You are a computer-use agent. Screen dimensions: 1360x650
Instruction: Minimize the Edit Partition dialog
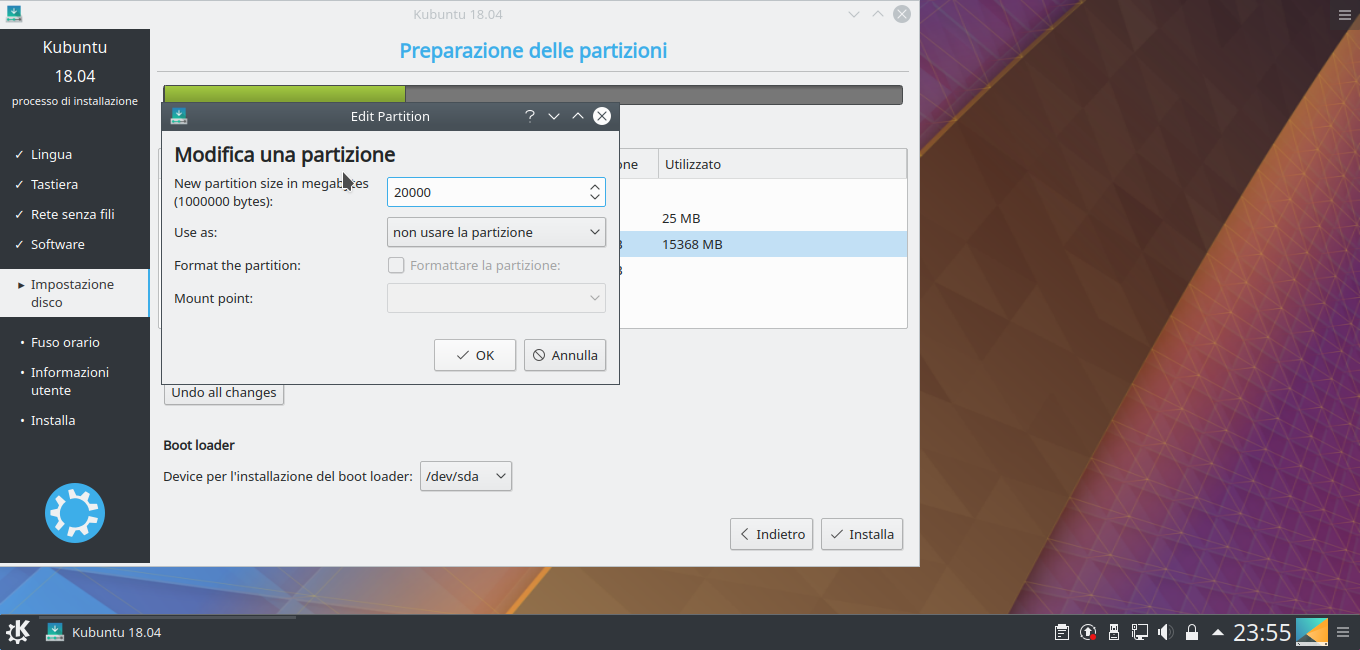[x=554, y=116]
